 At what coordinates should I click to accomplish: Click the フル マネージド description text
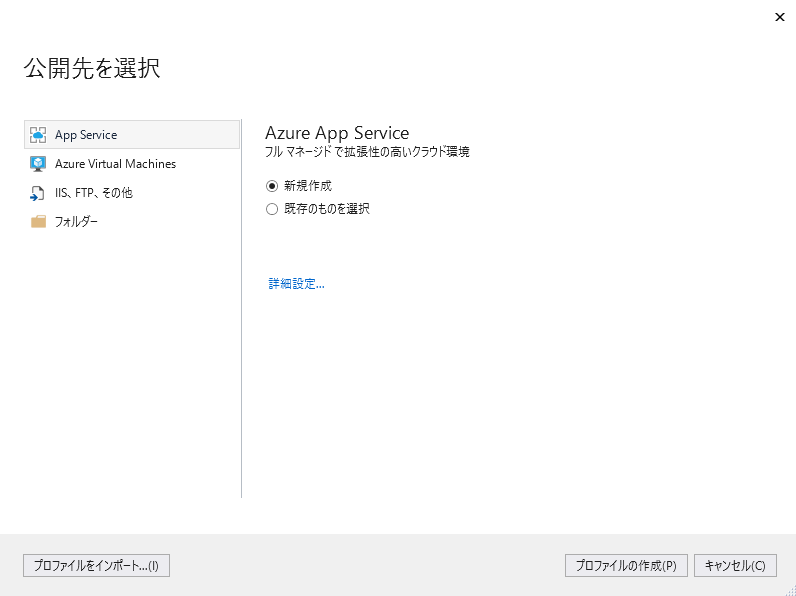367,153
